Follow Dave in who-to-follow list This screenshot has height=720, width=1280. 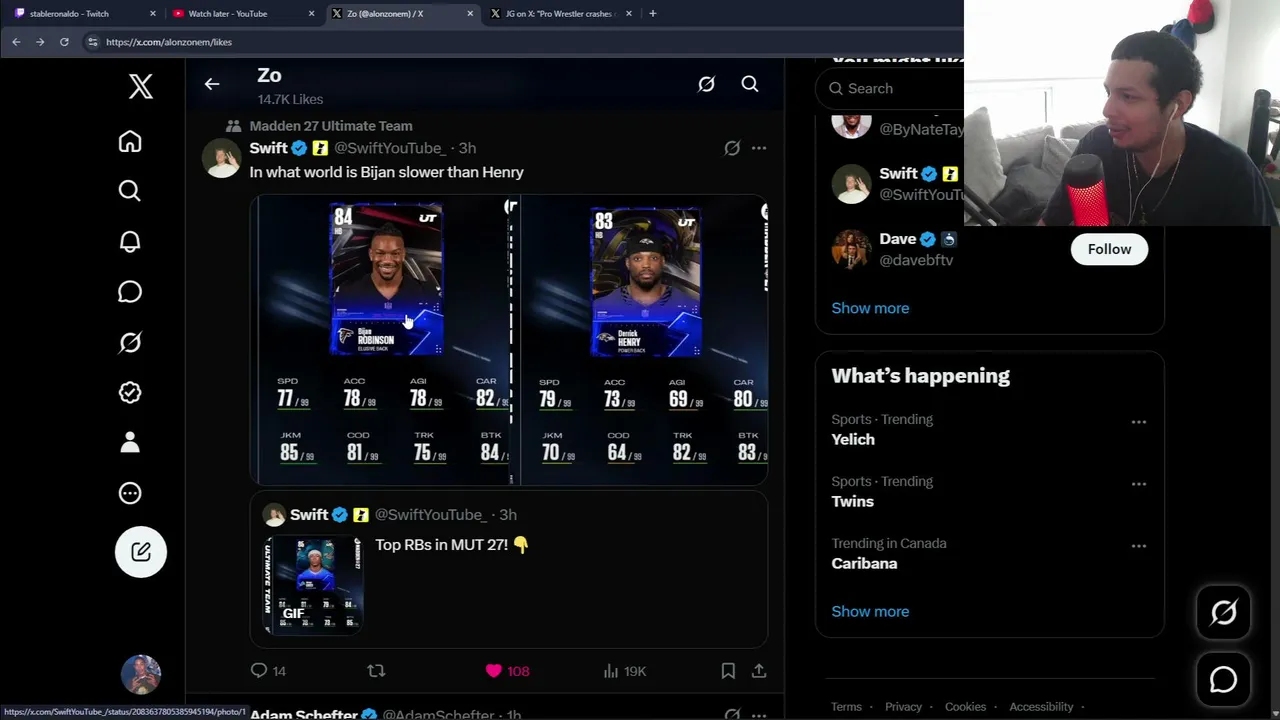point(1109,249)
